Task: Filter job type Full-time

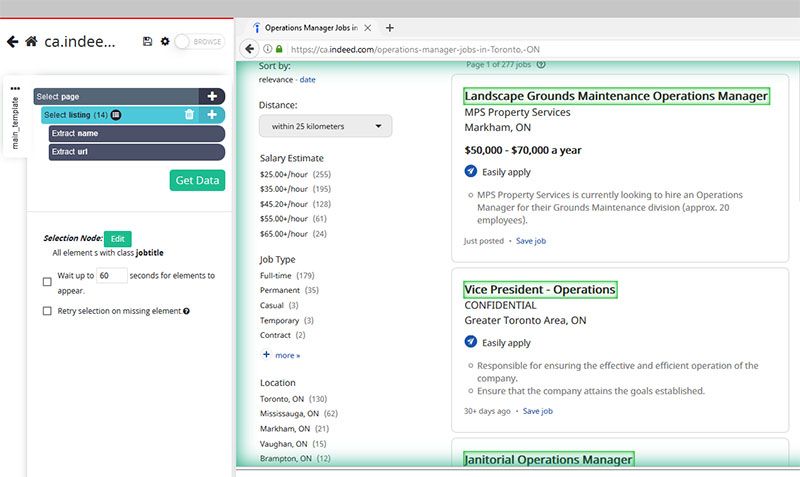Action: point(276,275)
